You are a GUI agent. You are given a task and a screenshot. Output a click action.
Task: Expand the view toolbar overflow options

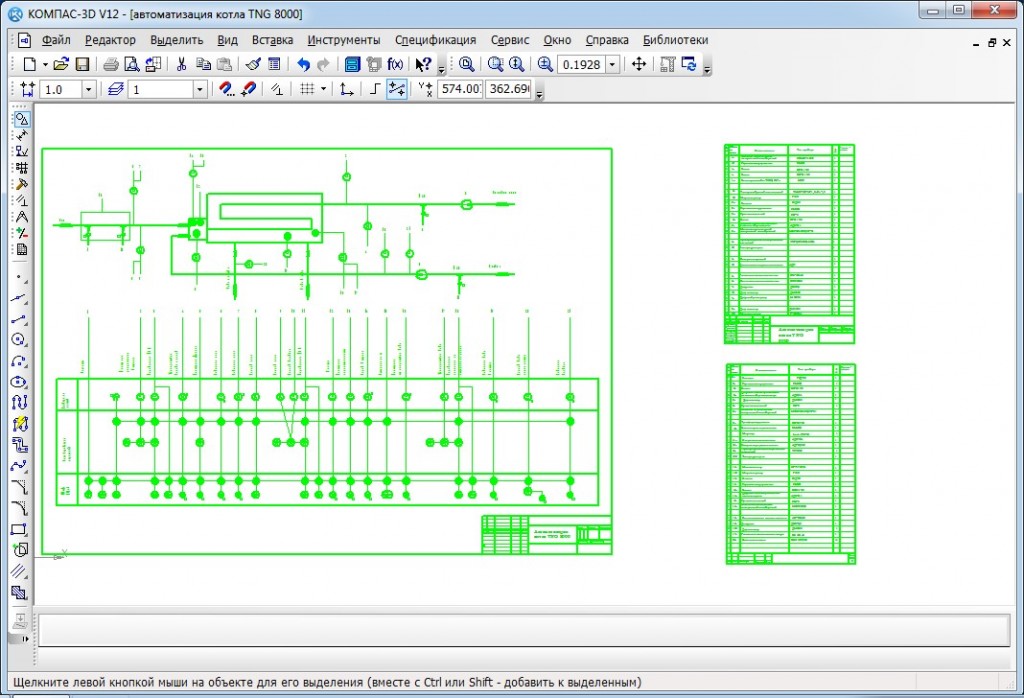click(707, 69)
